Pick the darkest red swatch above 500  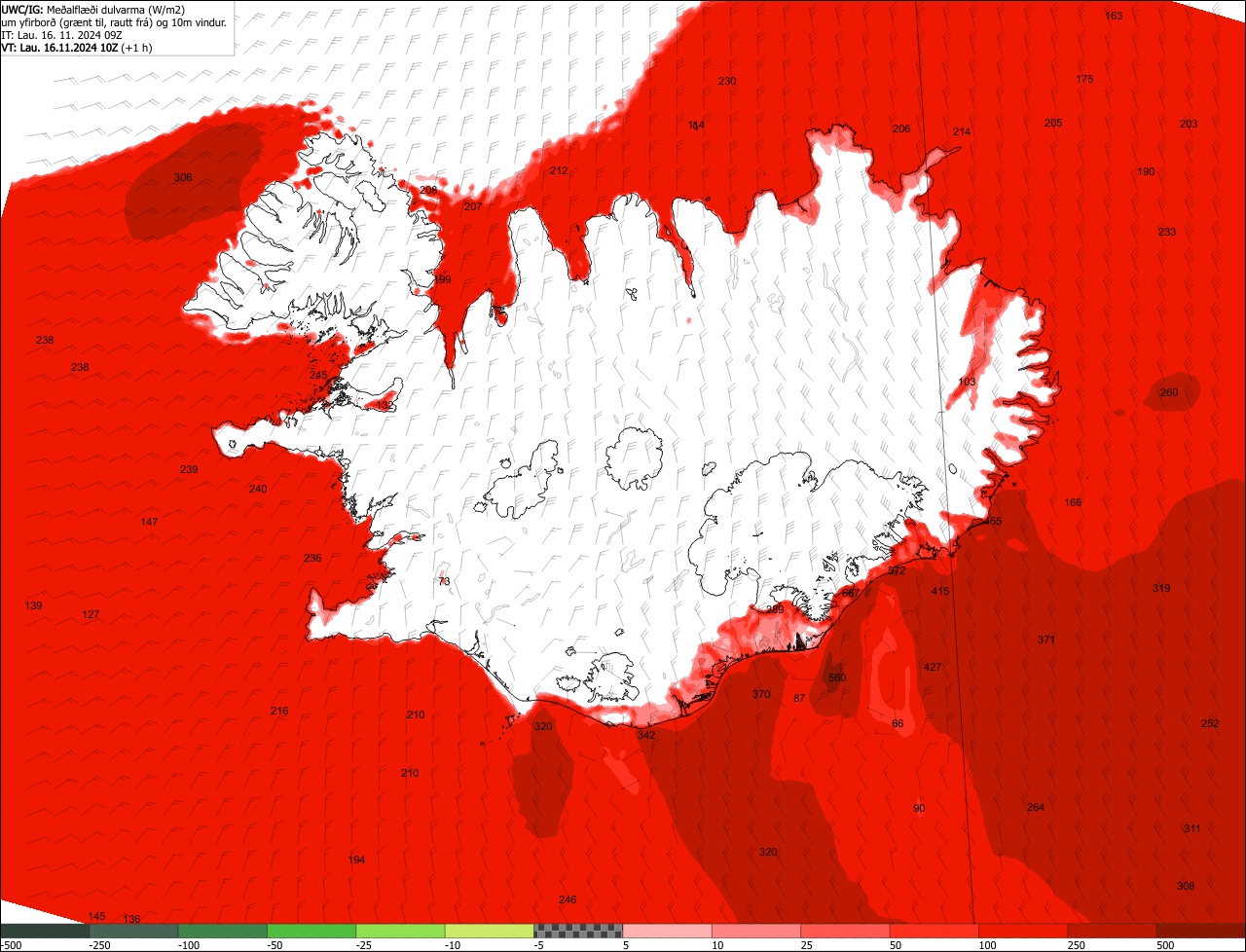[x=1201, y=931]
